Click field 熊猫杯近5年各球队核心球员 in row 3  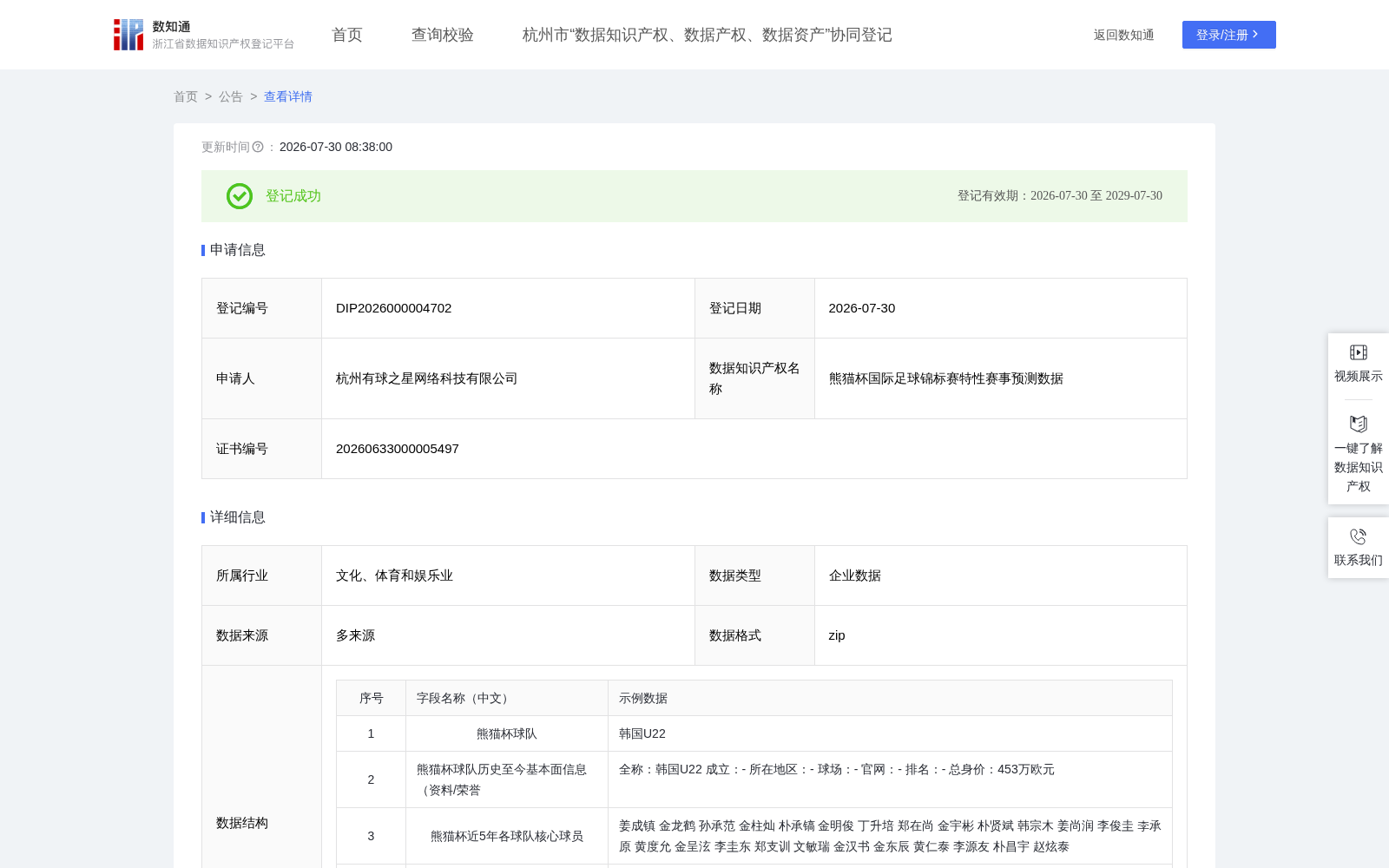click(507, 836)
